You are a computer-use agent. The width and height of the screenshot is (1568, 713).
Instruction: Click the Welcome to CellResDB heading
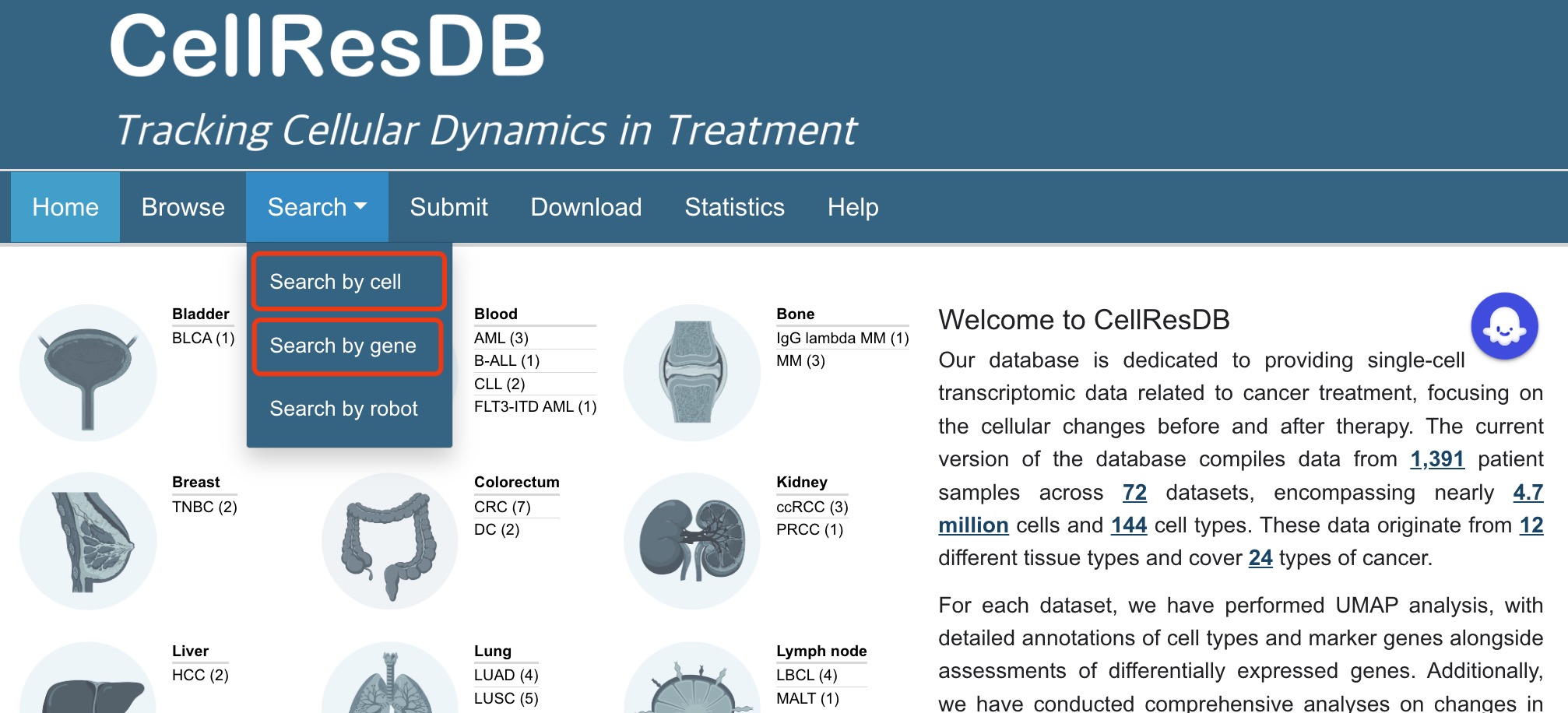[x=1084, y=320]
